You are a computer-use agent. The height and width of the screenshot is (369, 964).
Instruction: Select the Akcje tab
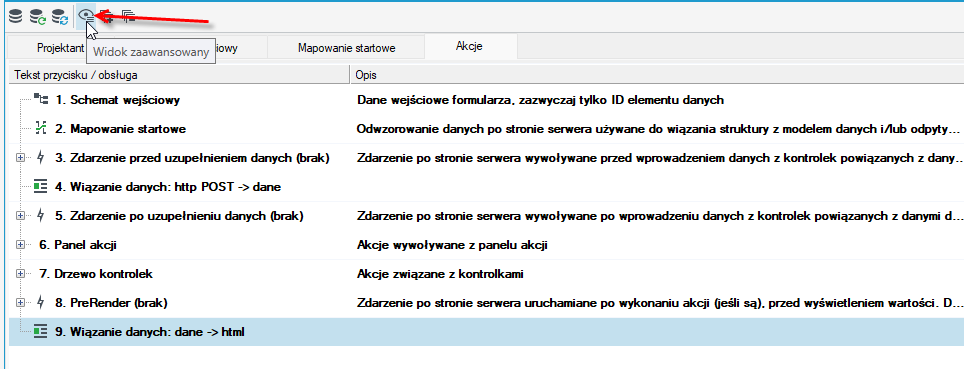(x=470, y=46)
